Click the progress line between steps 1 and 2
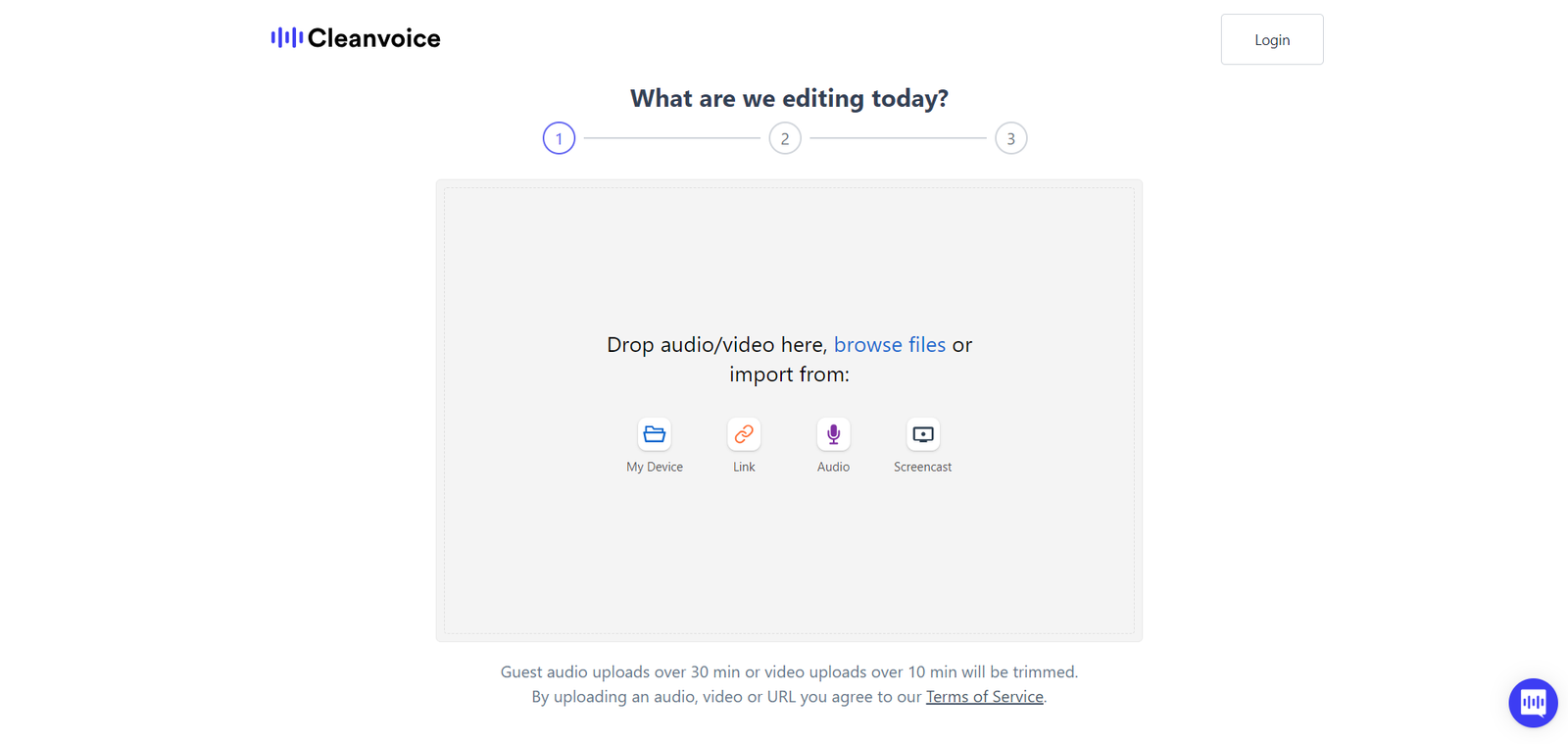This screenshot has height=744, width=1568. 672,138
